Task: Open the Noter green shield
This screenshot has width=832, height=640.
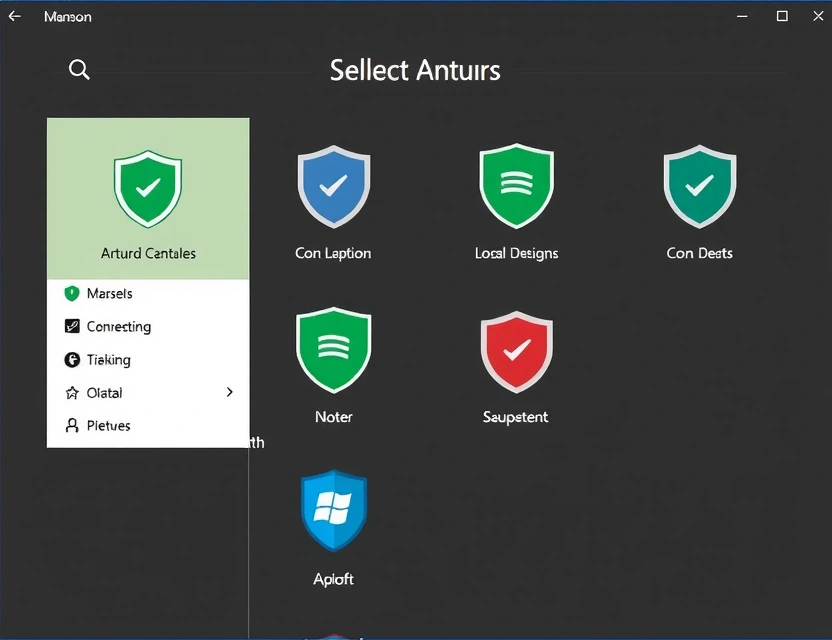Action: tap(334, 350)
